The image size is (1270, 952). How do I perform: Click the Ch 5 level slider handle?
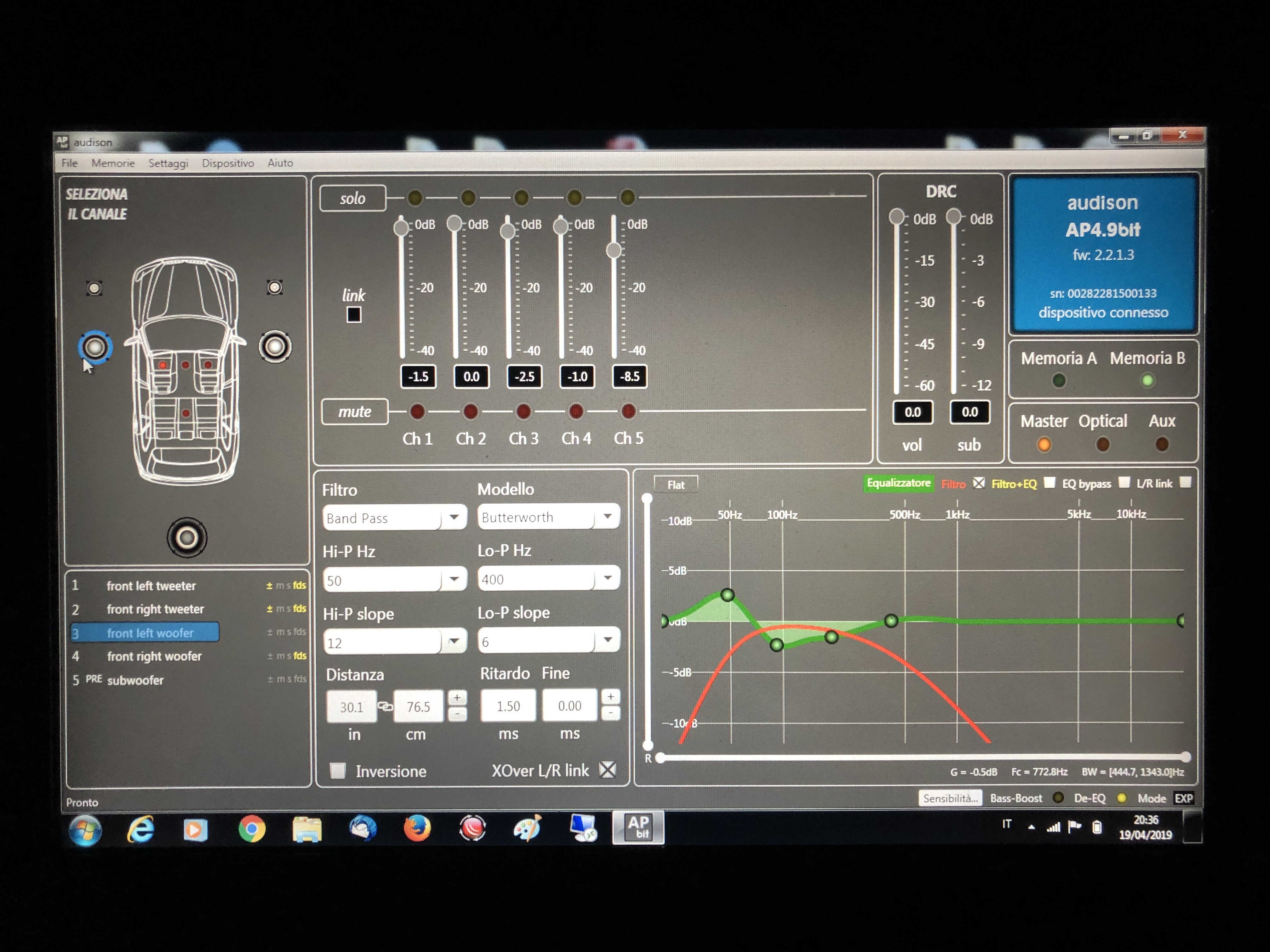tap(614, 250)
